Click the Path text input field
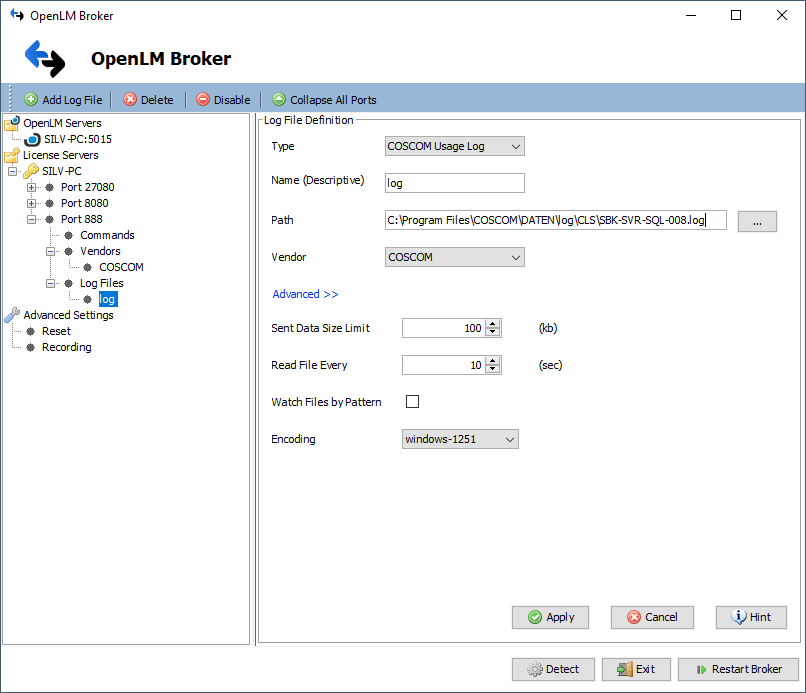 [x=555, y=221]
